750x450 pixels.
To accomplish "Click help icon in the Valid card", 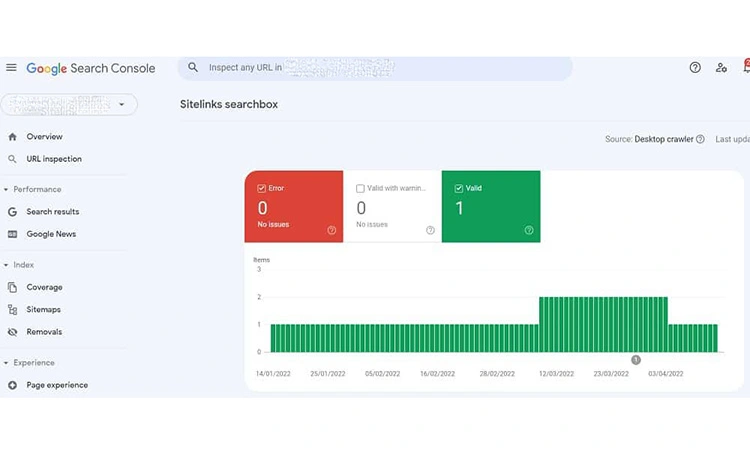I will click(529, 230).
